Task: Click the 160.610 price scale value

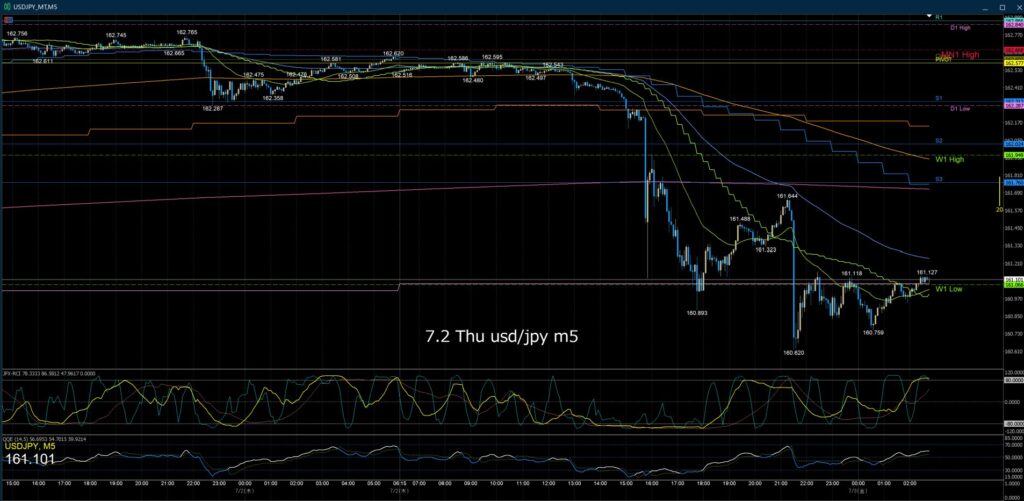Action: pyautogui.click(x=1014, y=351)
